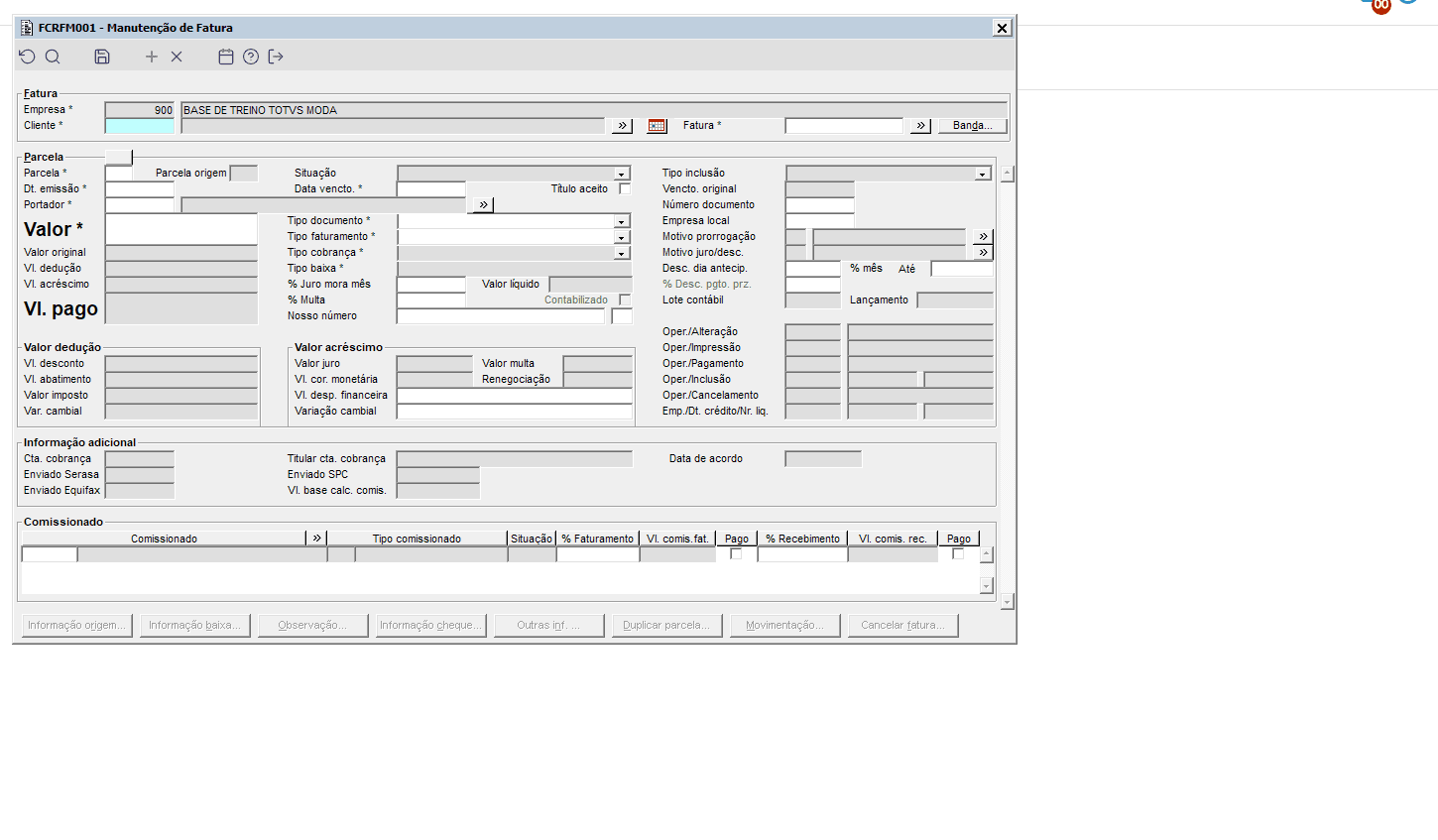Expand the Tipo faturamento dropdown
This screenshot has height=840, width=1438.
point(622,237)
